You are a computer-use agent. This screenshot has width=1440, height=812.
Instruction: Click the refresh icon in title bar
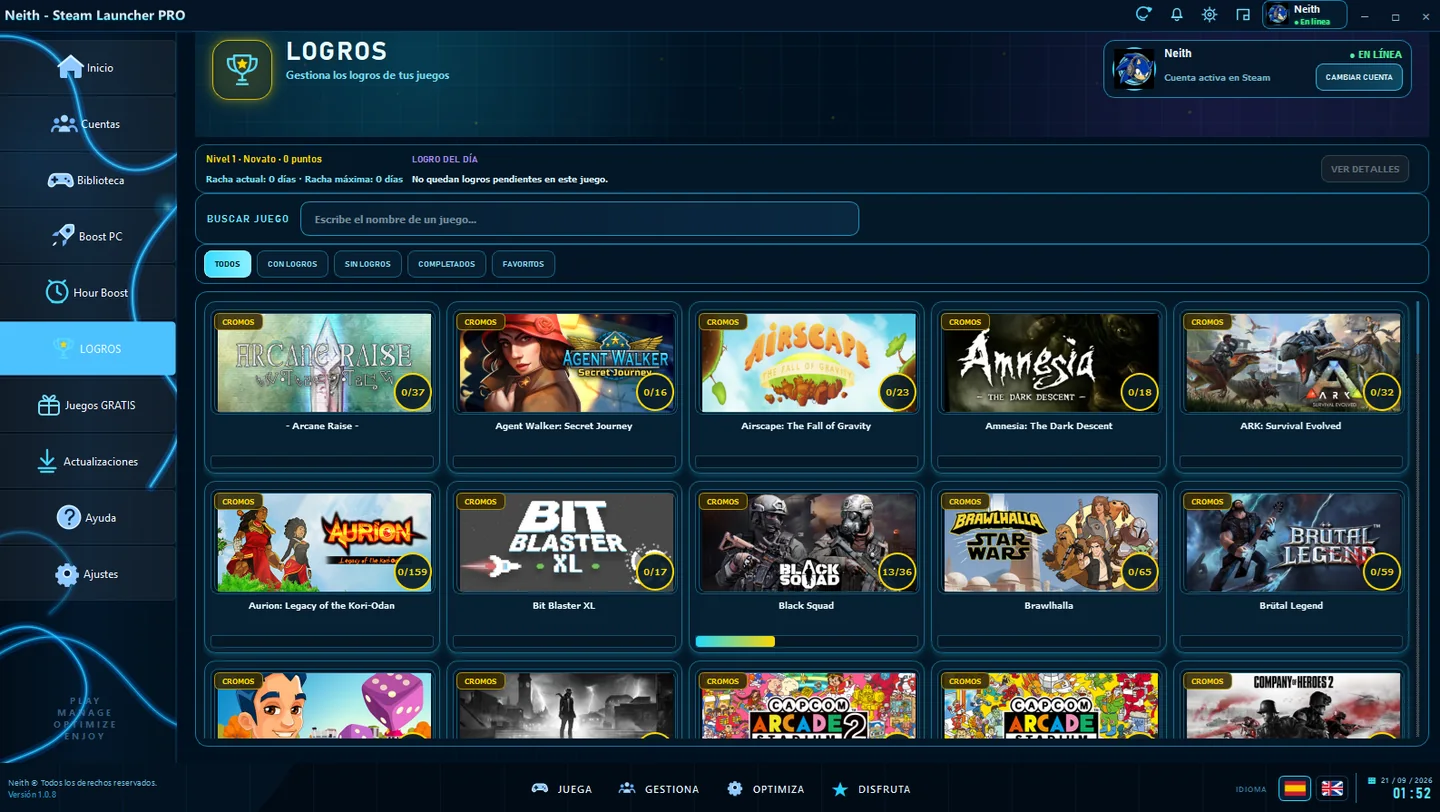[1143, 14]
